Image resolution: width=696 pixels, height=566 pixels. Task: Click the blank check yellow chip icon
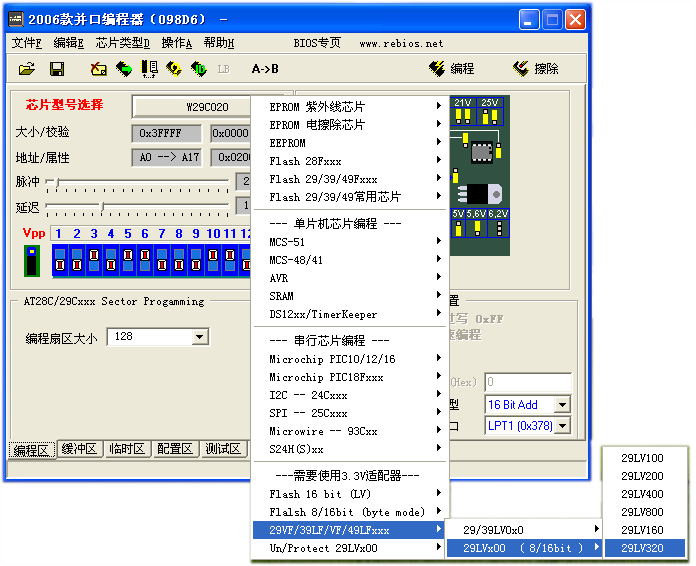pos(174,69)
